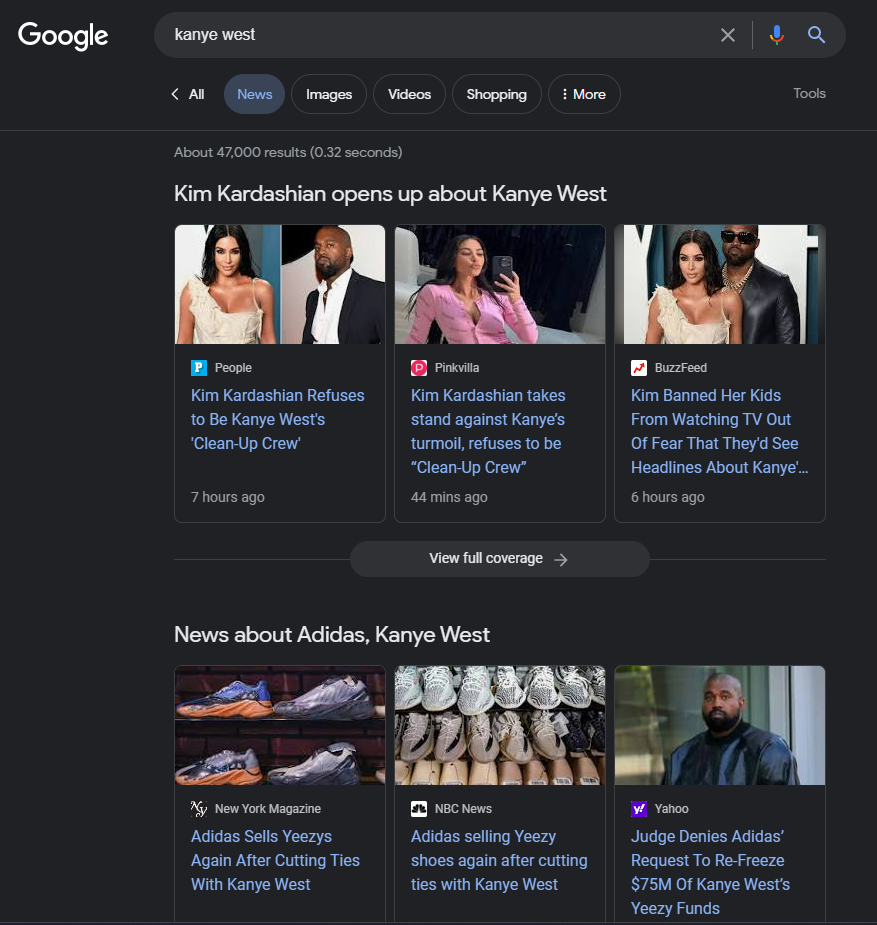Open the Shopping tab
The image size is (877, 925).
[x=497, y=94]
